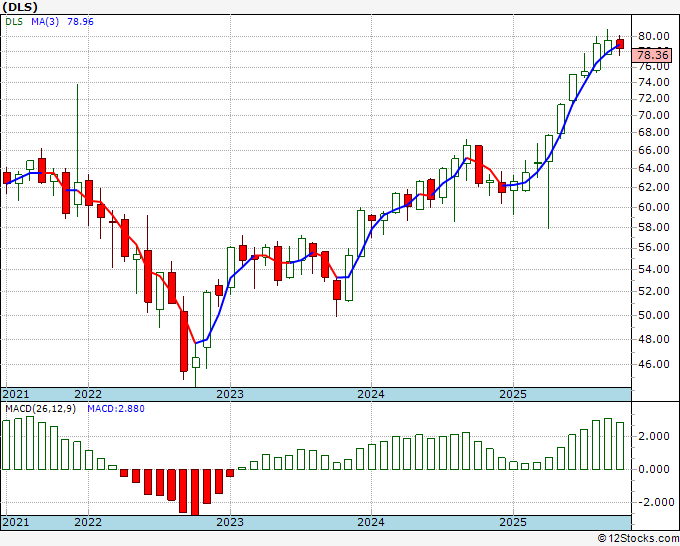Click 2022 on the price chart time axis

click(x=88, y=394)
